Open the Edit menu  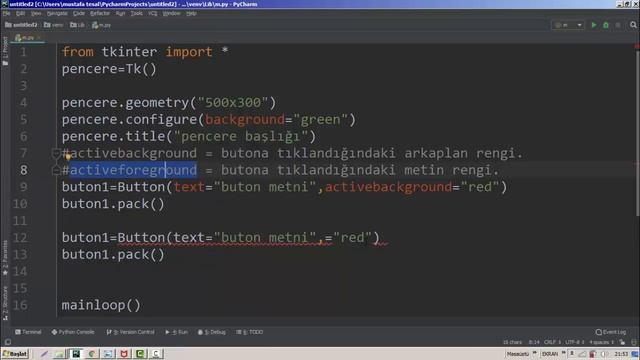pos(20,13)
